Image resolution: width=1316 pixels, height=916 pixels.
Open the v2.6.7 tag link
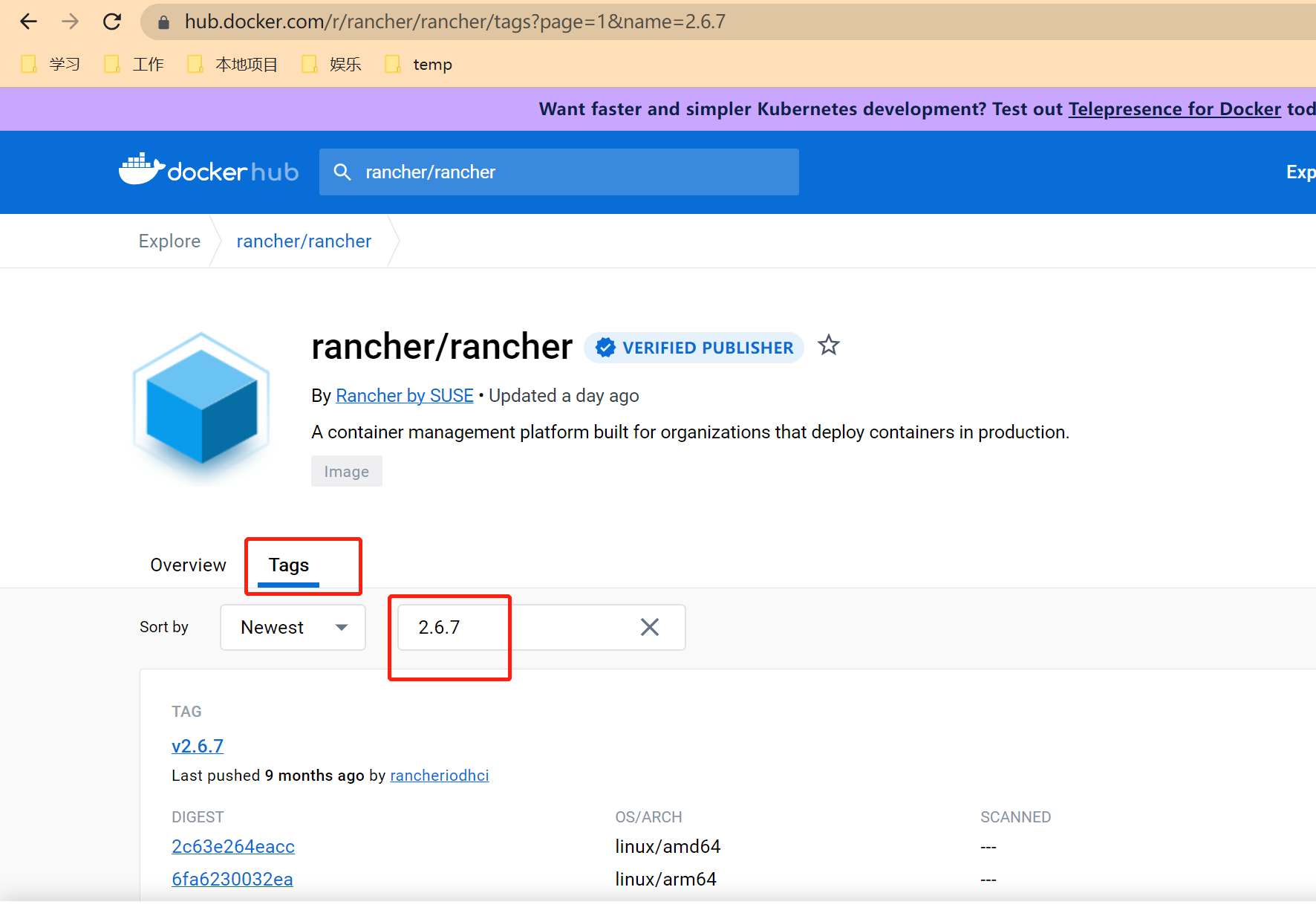click(198, 746)
